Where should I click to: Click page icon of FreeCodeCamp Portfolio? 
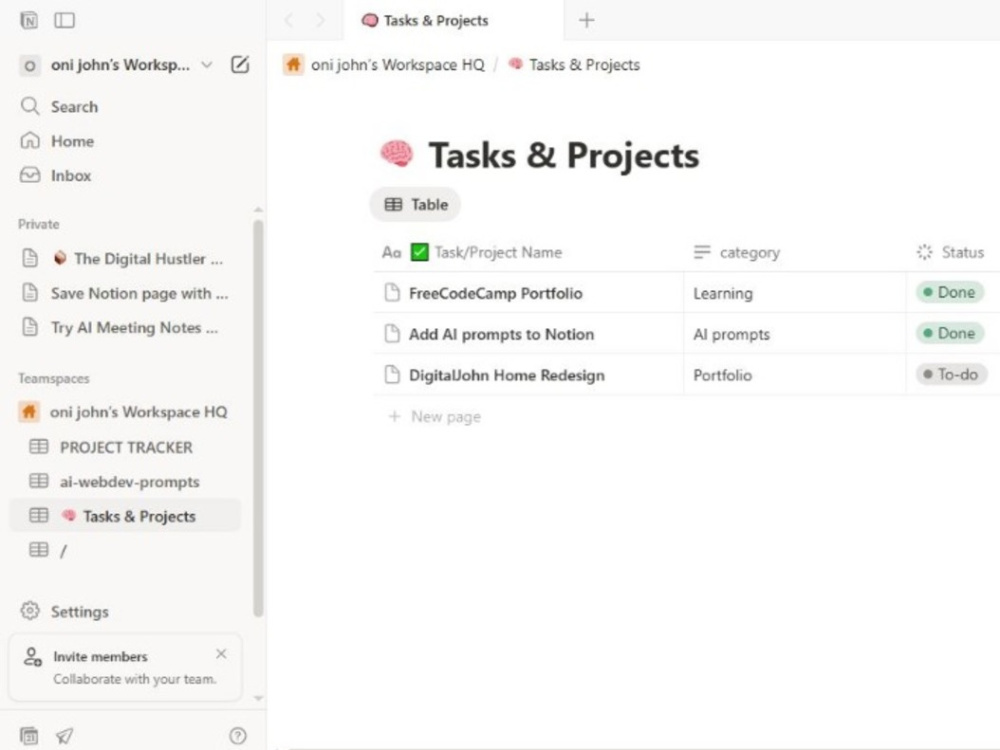point(392,293)
